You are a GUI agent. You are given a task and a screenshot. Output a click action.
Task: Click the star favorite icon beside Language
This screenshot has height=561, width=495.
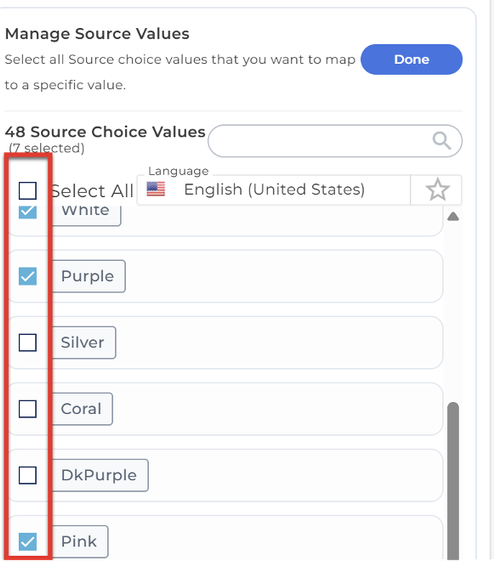click(437, 190)
